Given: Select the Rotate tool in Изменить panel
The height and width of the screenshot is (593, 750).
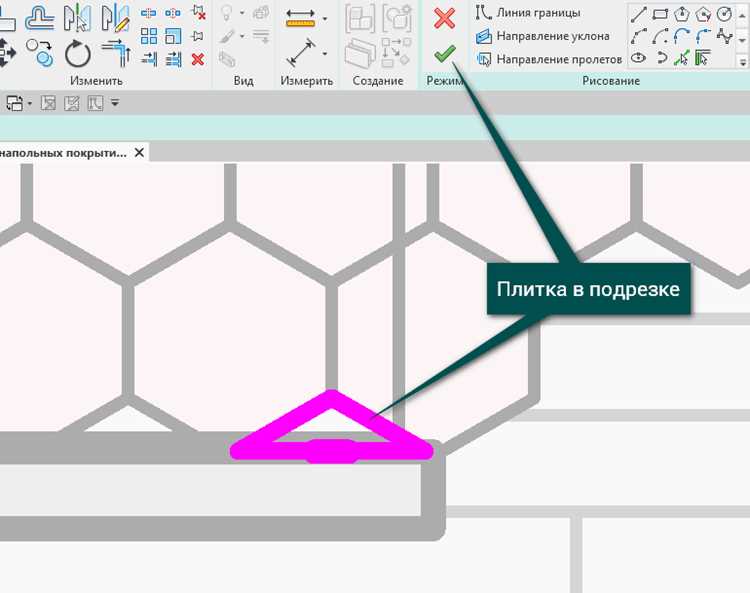Looking at the screenshot, I should coord(77,54).
